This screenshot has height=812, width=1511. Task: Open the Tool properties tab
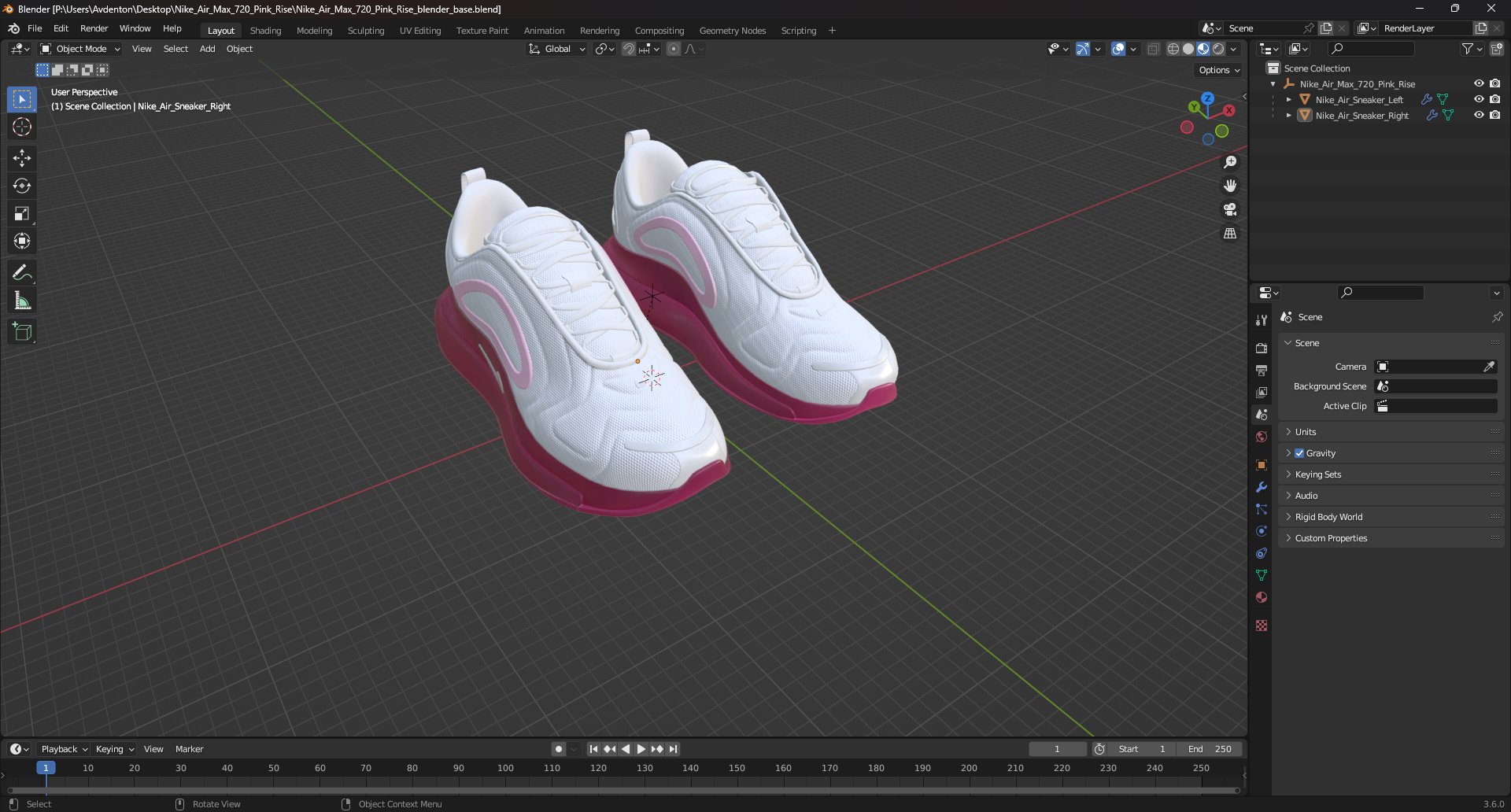[x=1262, y=319]
